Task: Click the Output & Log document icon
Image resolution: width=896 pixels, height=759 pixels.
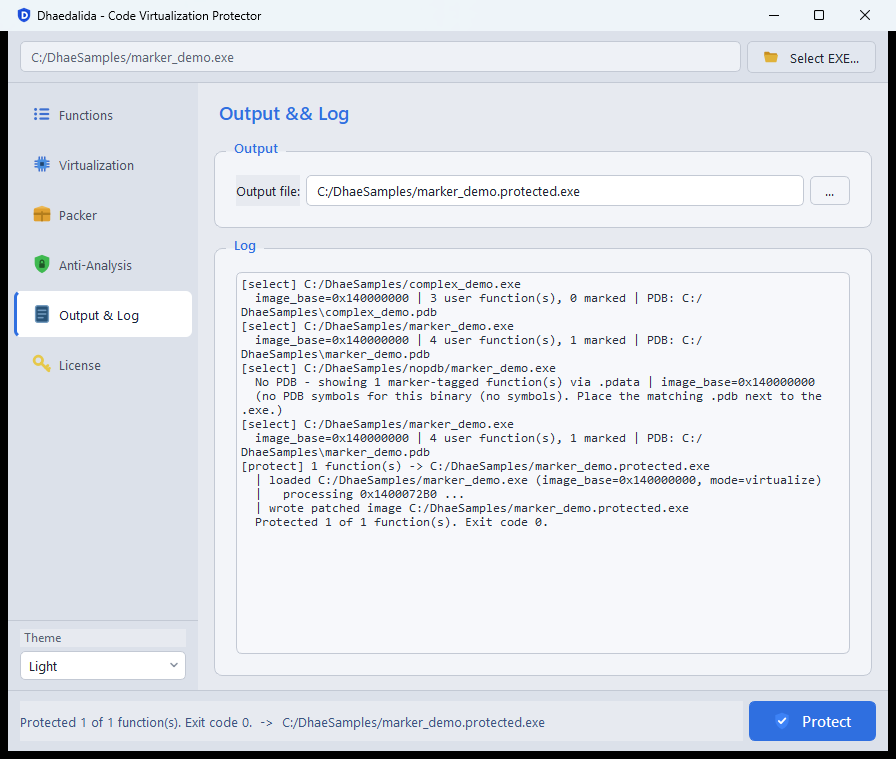Action: [41, 314]
